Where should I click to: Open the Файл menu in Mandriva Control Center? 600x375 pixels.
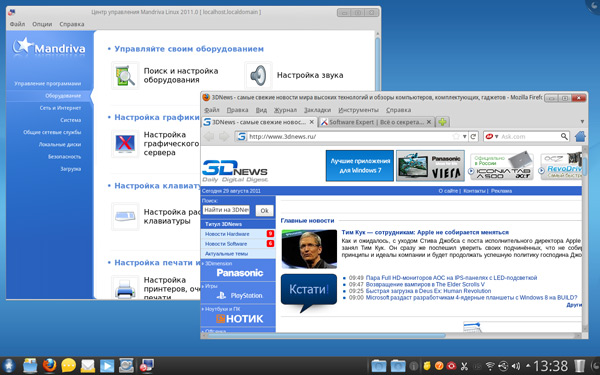(x=17, y=24)
